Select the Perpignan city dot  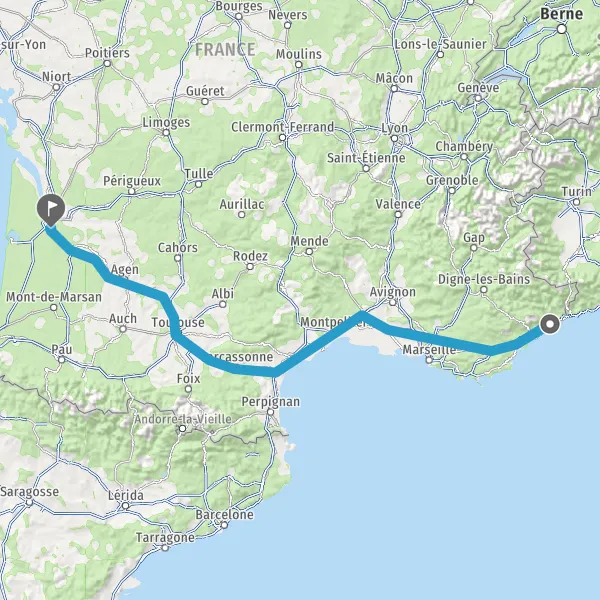tap(271, 412)
